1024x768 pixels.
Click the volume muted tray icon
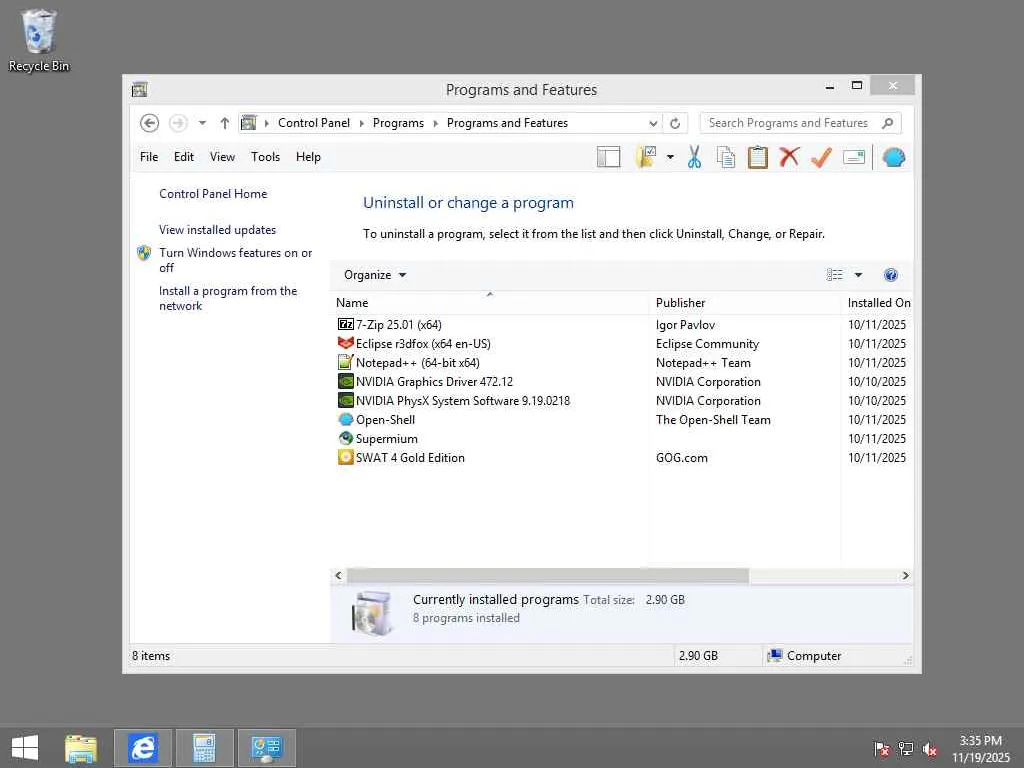point(930,749)
